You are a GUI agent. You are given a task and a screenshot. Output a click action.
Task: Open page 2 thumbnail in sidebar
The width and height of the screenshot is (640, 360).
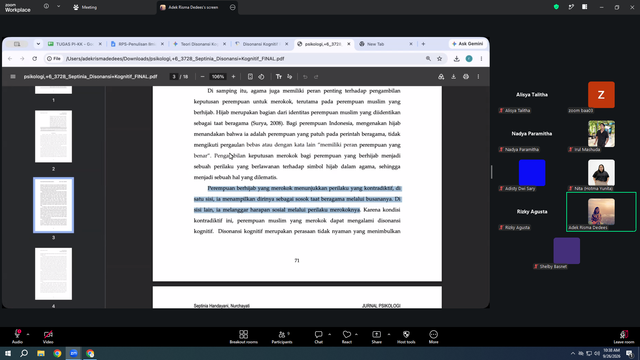(53, 136)
